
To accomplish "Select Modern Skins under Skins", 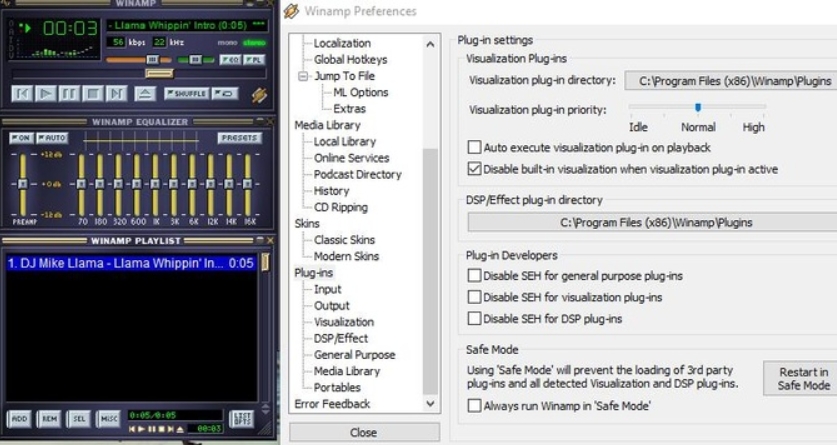I will click(346, 256).
